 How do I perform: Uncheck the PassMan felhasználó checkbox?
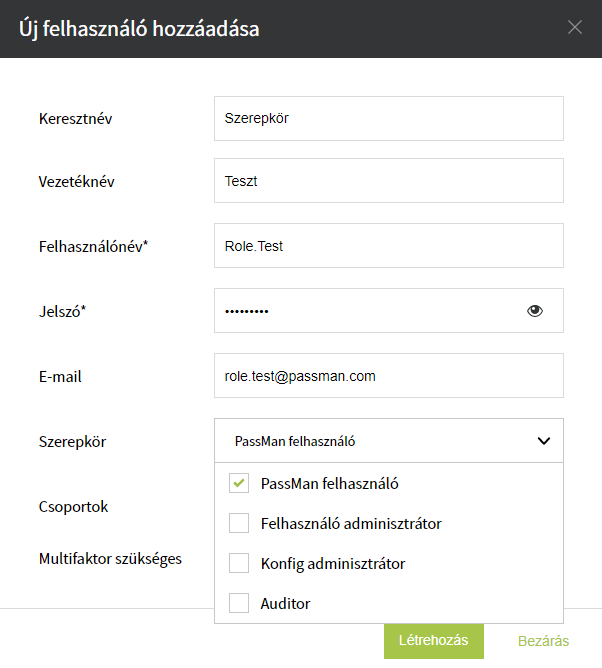click(239, 483)
